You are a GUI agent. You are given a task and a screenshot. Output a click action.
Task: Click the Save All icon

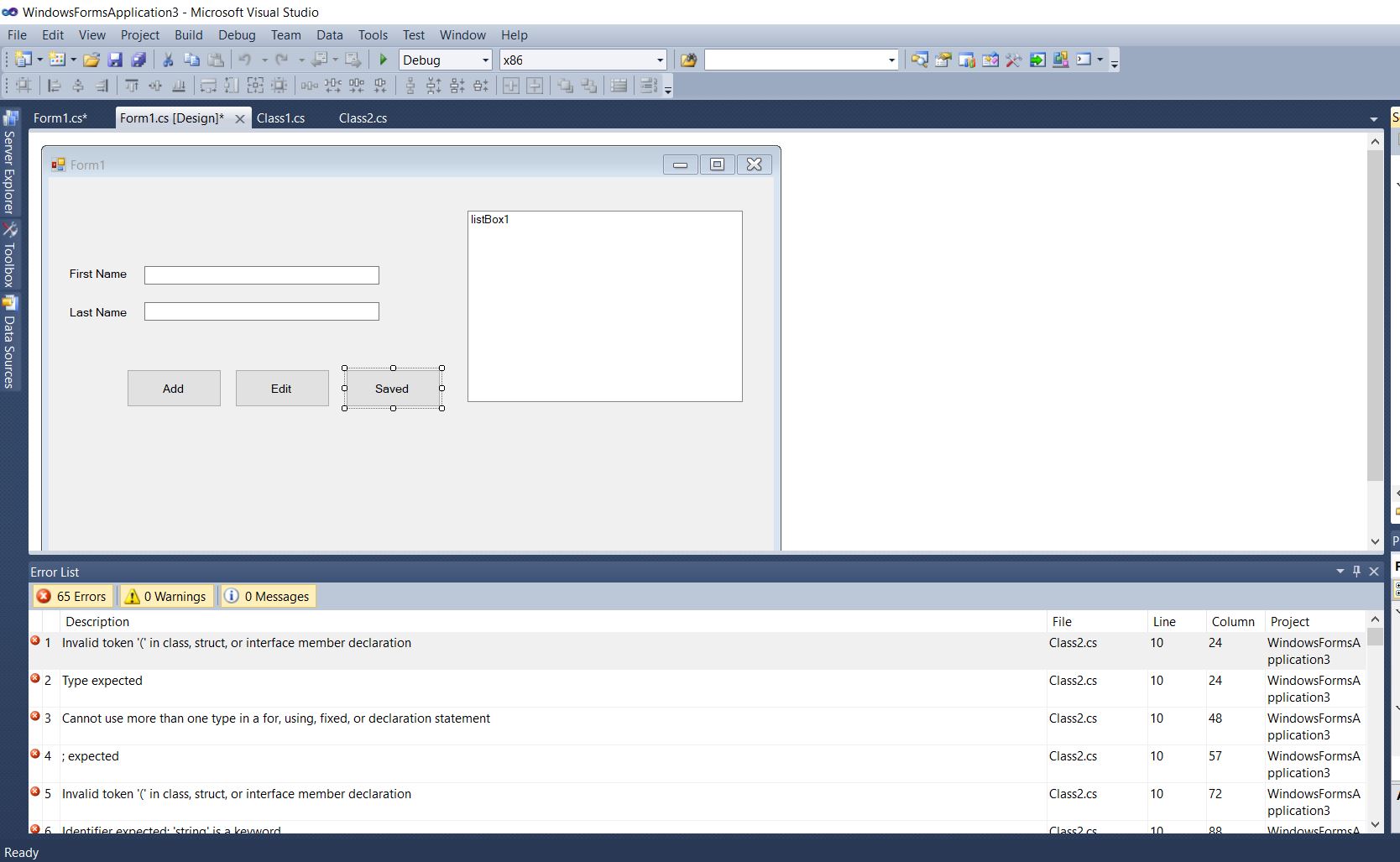pyautogui.click(x=139, y=60)
